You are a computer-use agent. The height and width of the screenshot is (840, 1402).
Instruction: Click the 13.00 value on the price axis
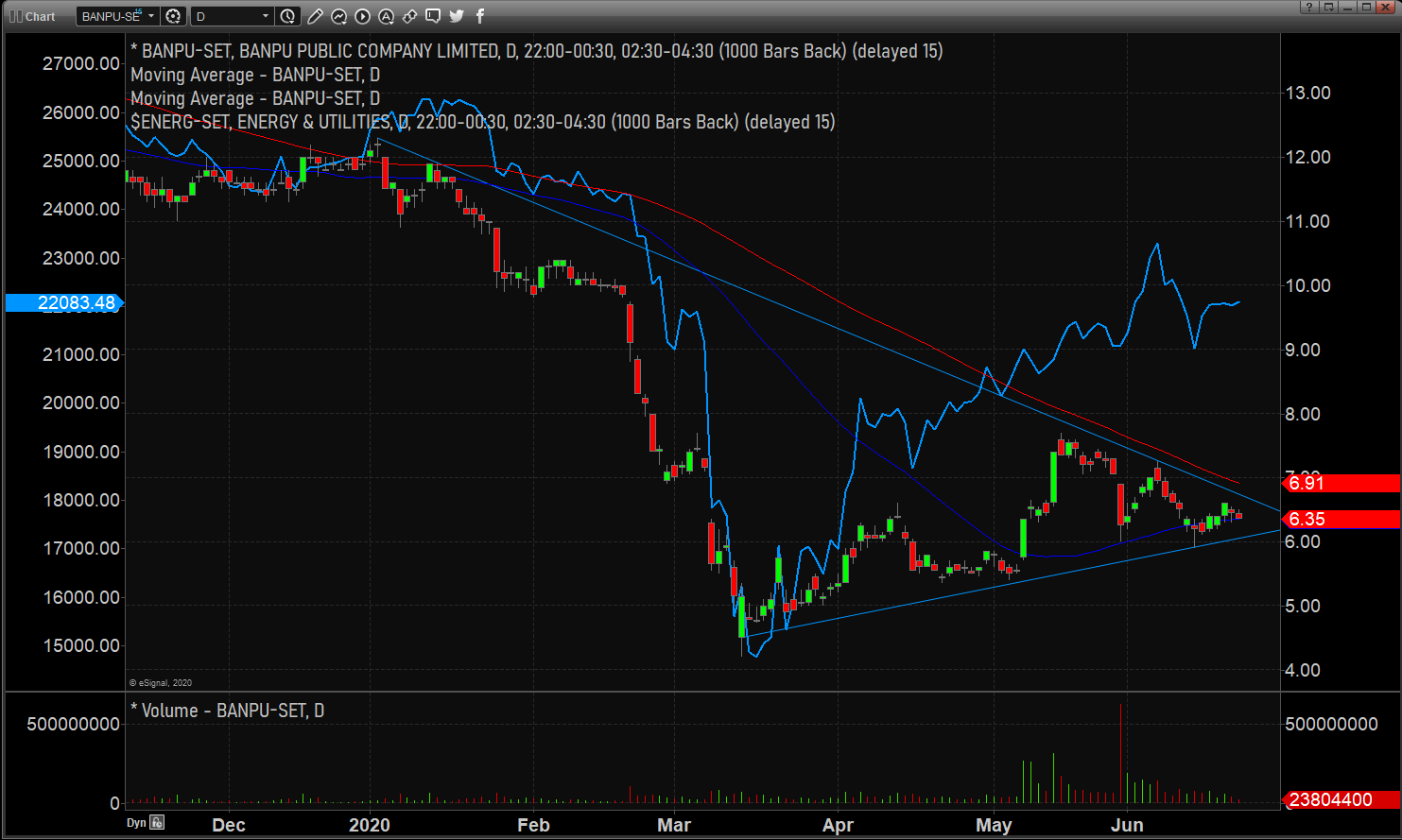coord(1307,93)
